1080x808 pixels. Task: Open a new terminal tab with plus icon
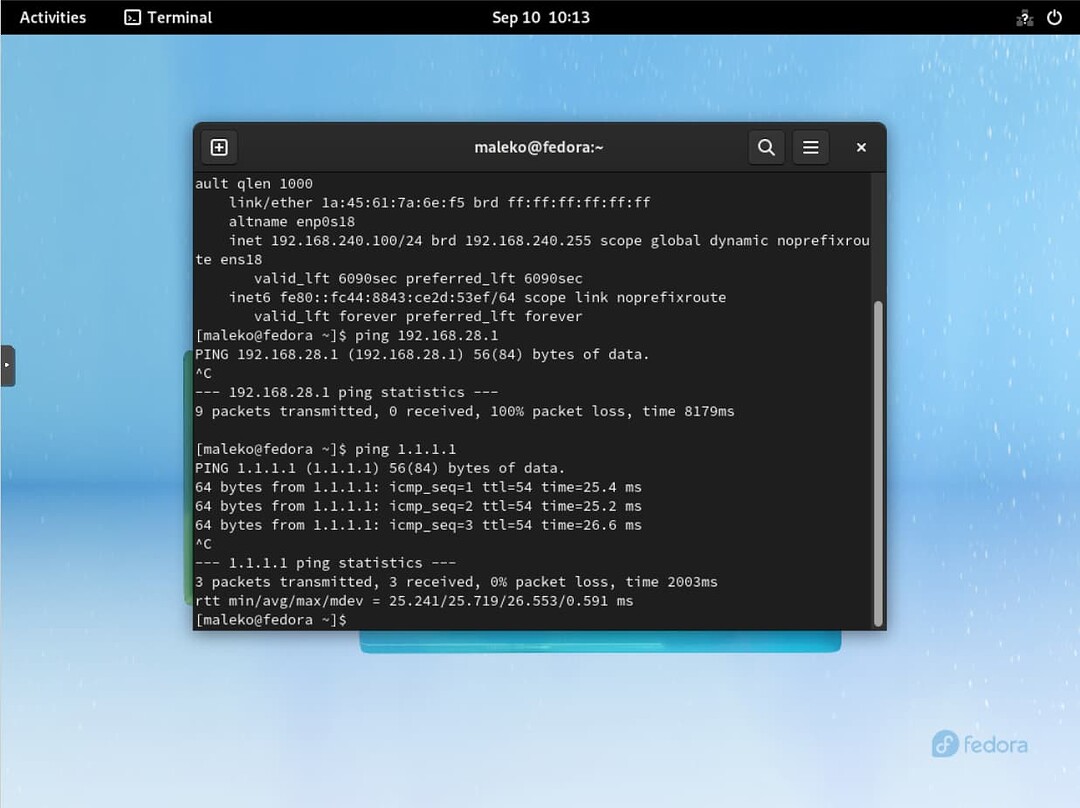click(218, 147)
